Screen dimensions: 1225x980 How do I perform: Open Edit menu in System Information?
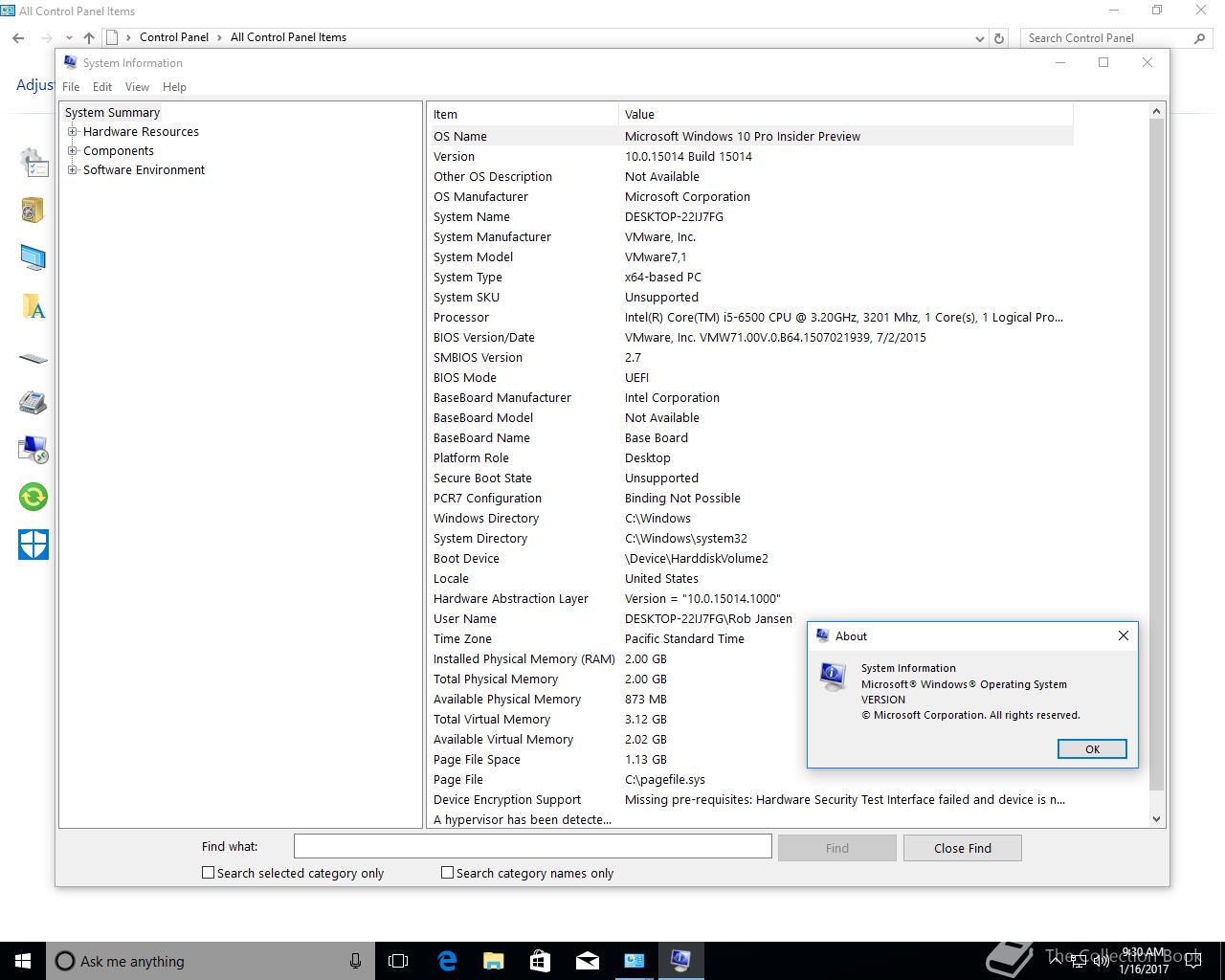(x=102, y=87)
